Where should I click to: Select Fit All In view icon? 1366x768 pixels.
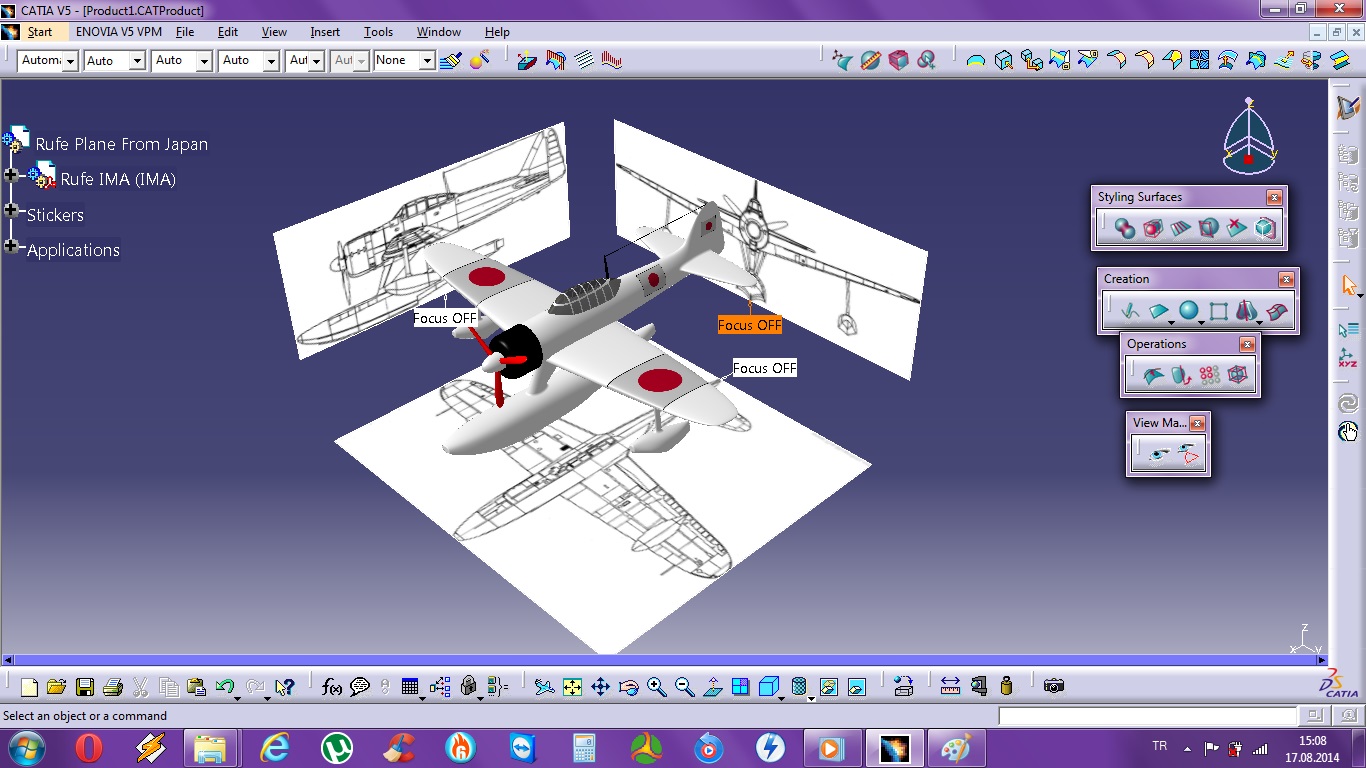572,687
